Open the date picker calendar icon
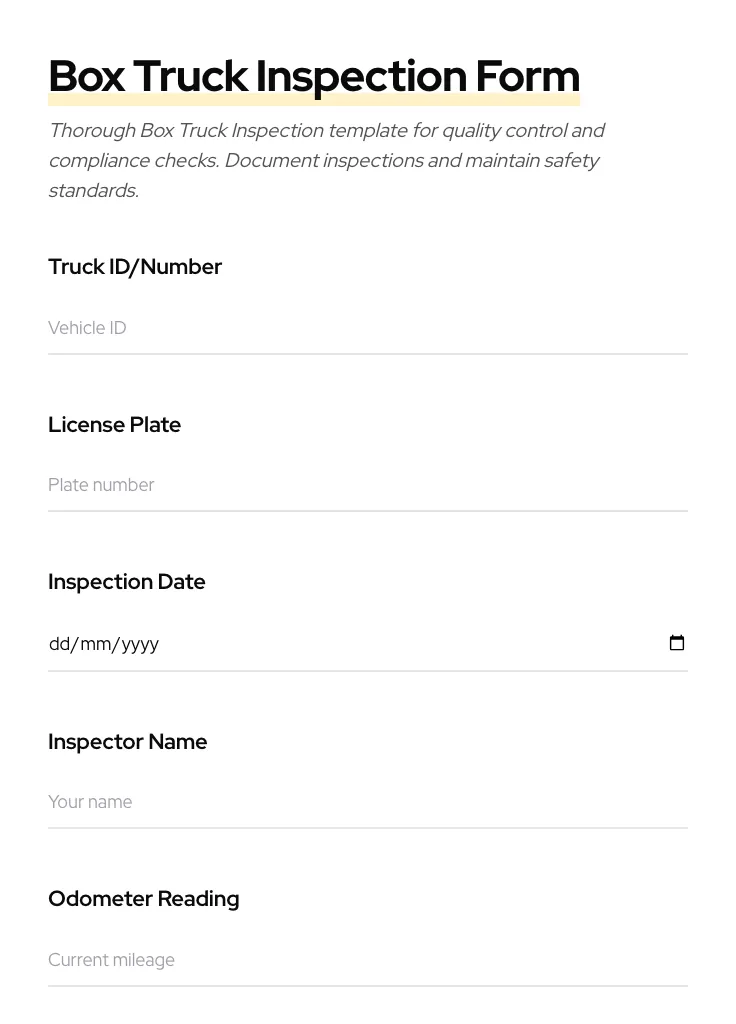This screenshot has height=1024, width=736. (677, 643)
